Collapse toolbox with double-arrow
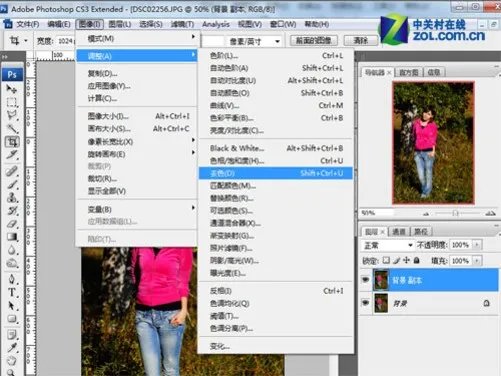Image resolution: width=501 pixels, height=376 pixels. pos(5,57)
